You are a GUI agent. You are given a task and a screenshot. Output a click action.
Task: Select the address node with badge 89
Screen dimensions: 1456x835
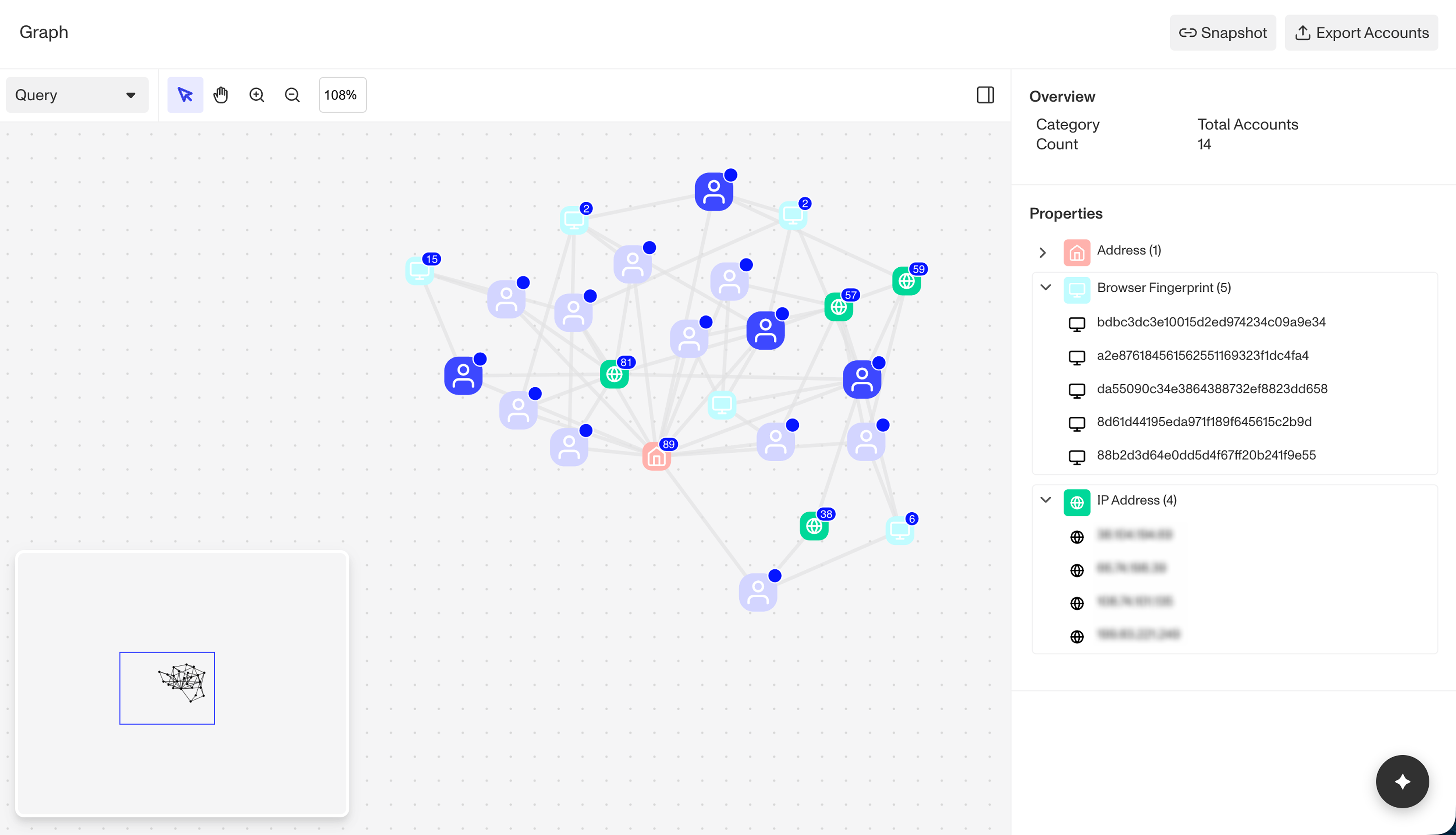657,456
